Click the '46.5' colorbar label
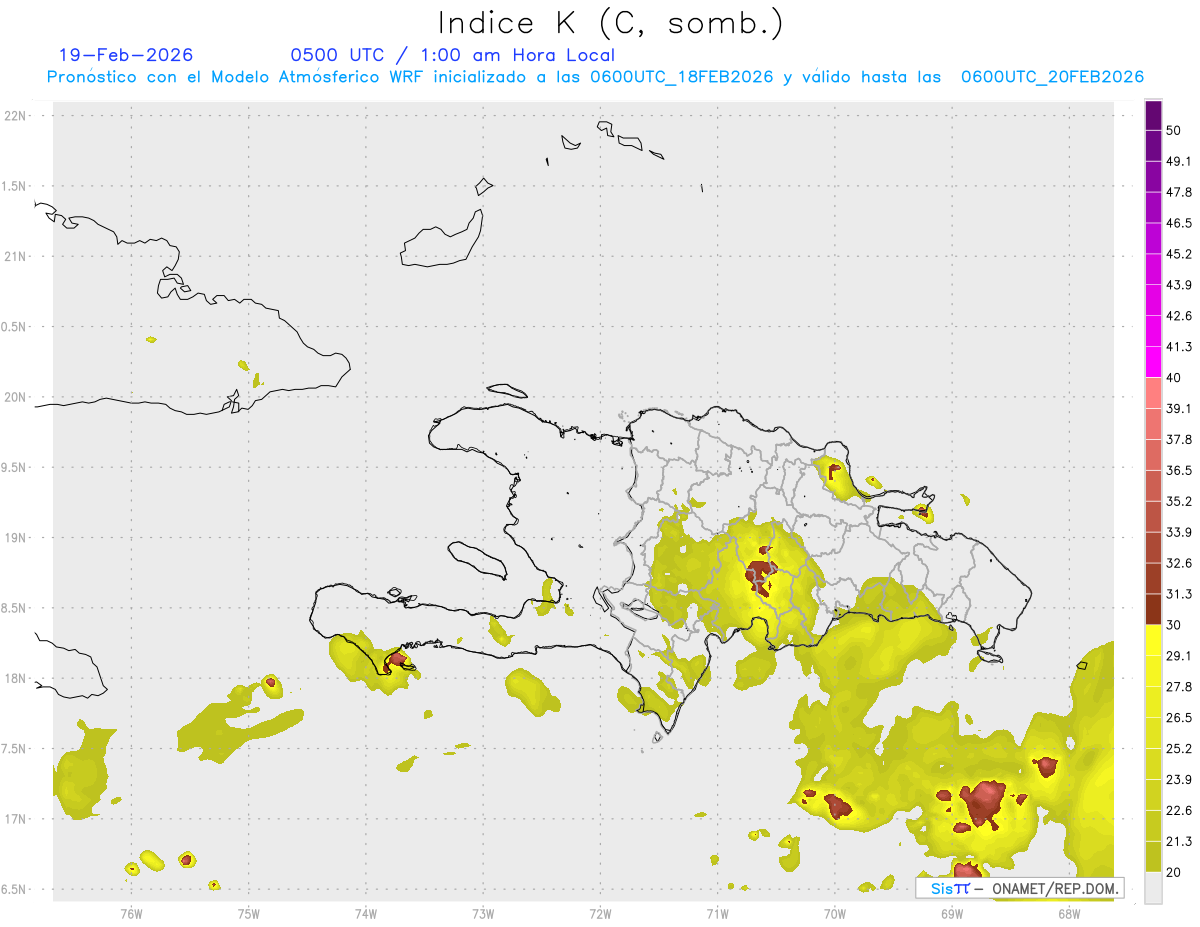Screen dimensions: 1200x927 (x=1179, y=223)
